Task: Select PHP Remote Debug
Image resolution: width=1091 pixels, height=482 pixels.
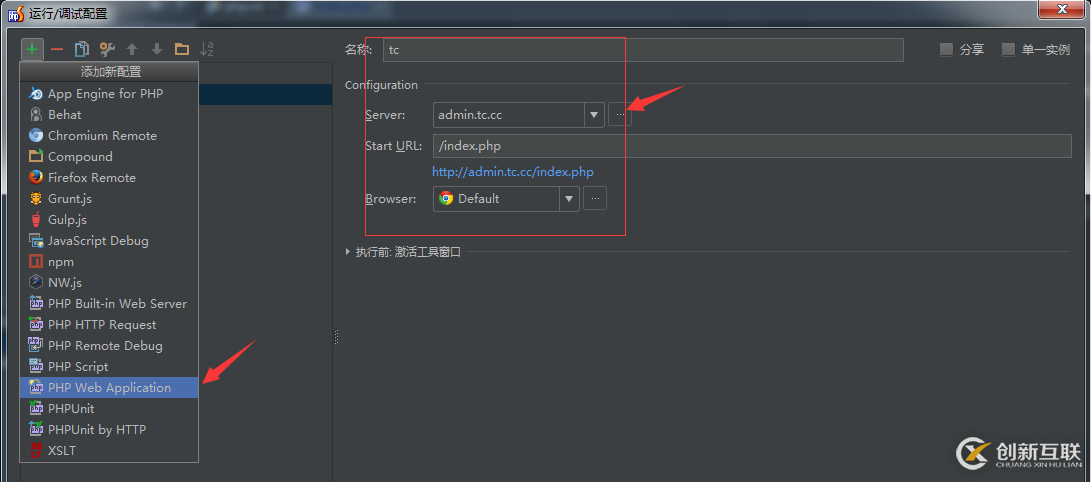Action: tap(109, 346)
